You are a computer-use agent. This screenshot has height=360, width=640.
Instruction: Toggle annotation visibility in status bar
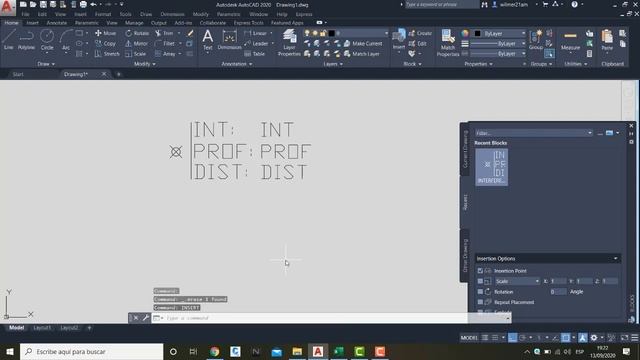583,338
